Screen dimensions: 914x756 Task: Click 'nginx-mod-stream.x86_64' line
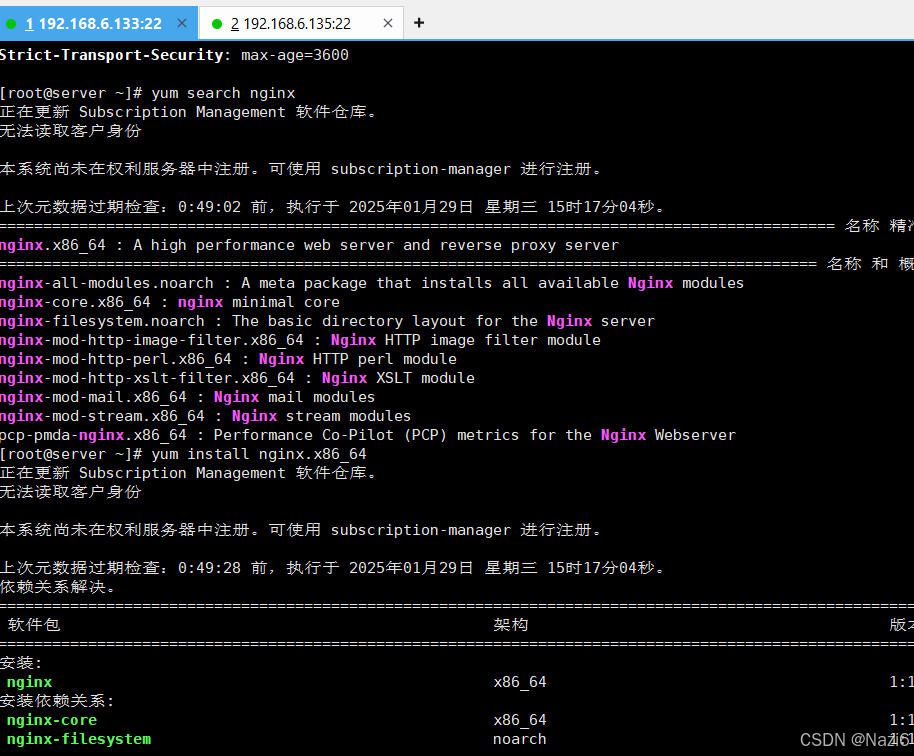(x=206, y=416)
